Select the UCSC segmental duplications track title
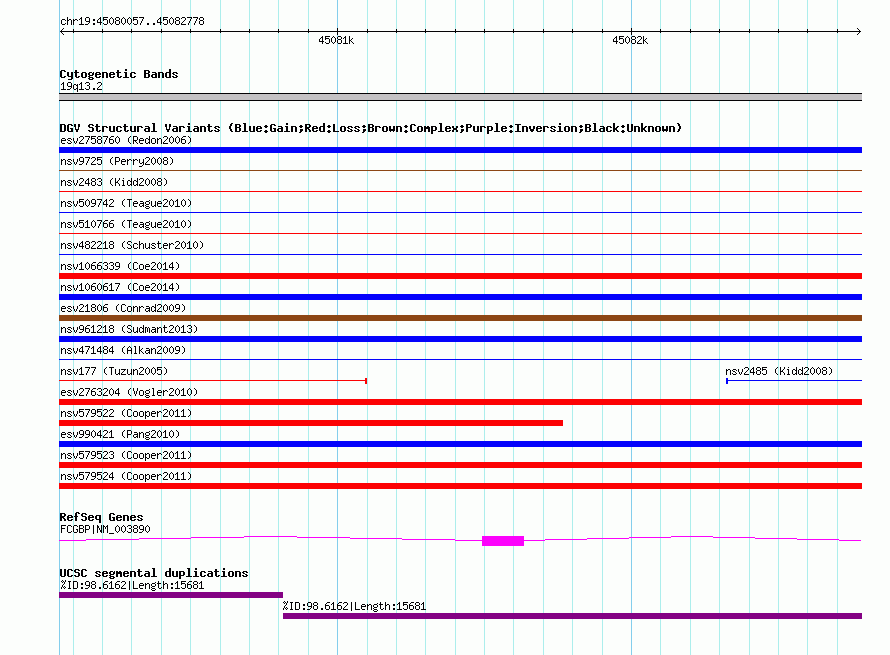The height and width of the screenshot is (655, 890). pos(154,573)
